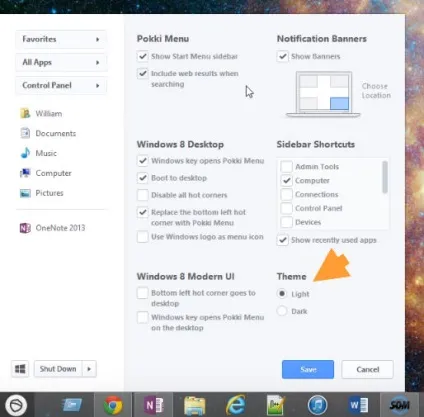
Task: Uncheck Computer in Sidebar Shortcuts list
Action: pos(287,180)
